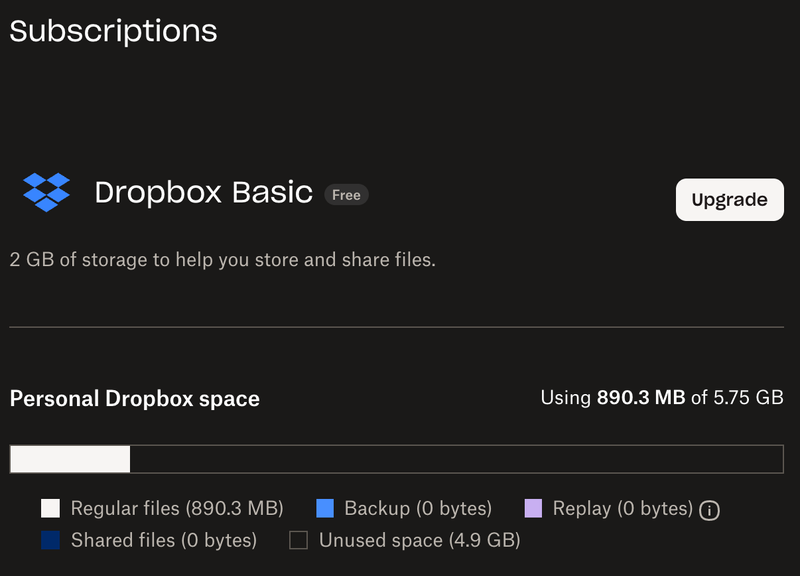The height and width of the screenshot is (576, 800).
Task: Click the Free plan badge
Action: pyautogui.click(x=346, y=195)
